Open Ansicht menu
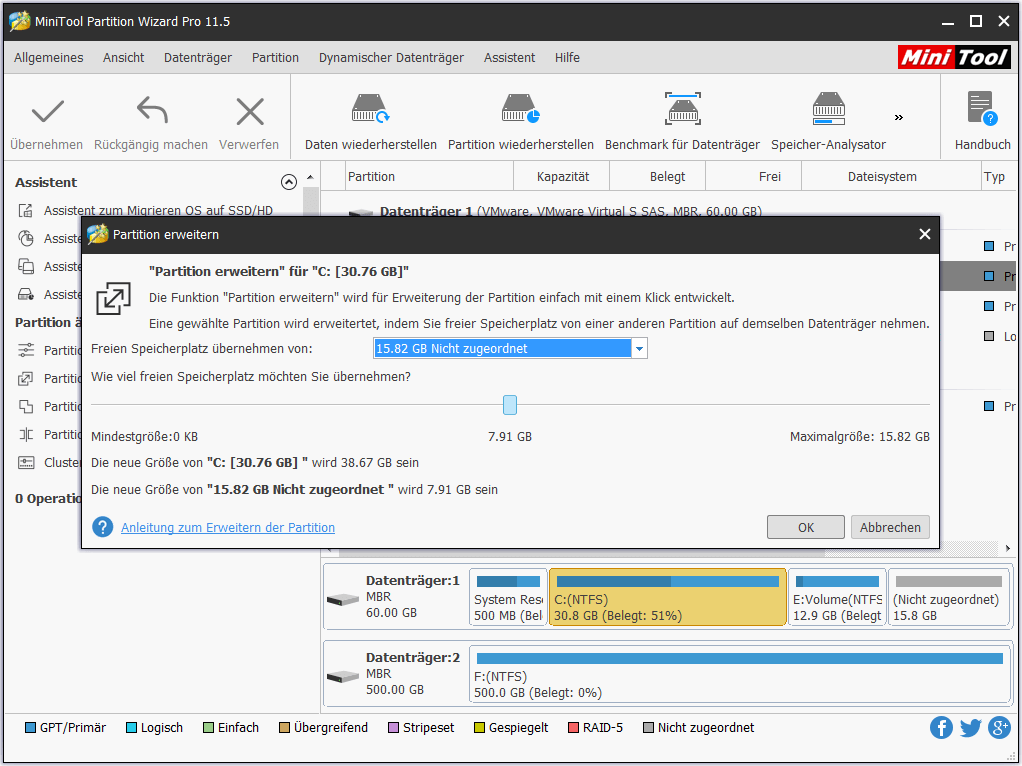The image size is (1022, 766). click(123, 57)
